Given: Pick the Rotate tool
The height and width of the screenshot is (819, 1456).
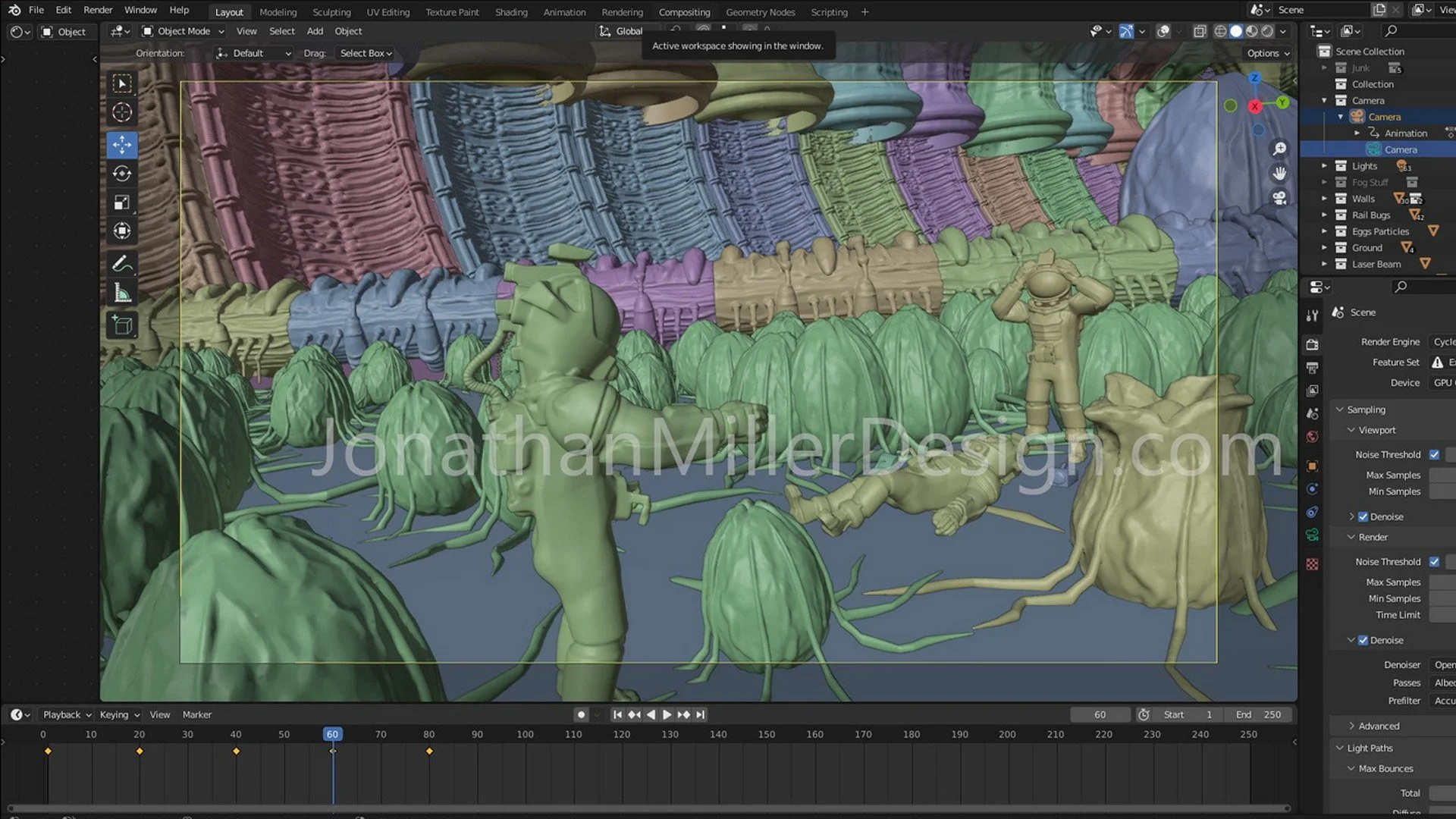Looking at the screenshot, I should tap(122, 174).
